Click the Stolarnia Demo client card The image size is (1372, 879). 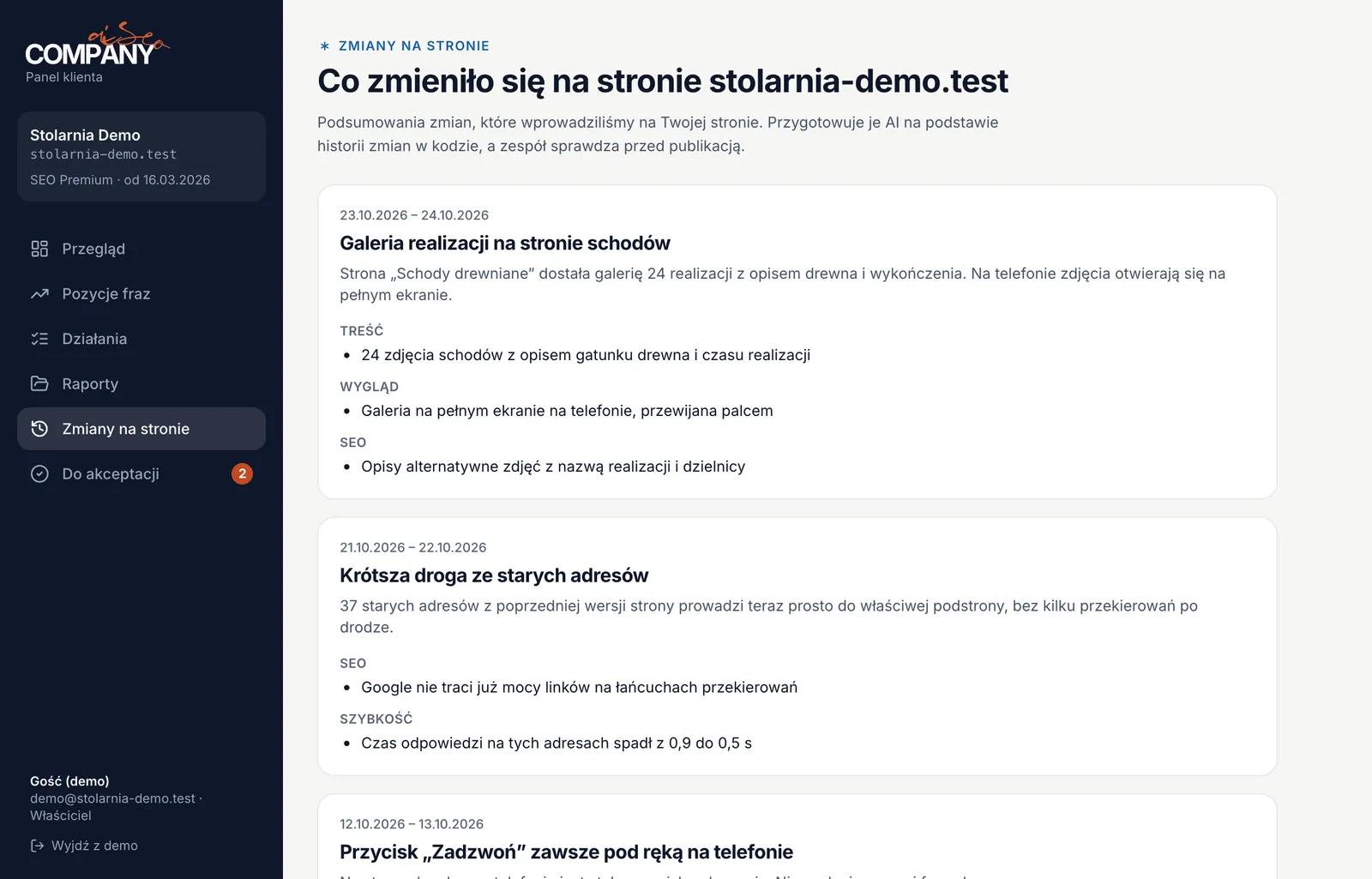[x=141, y=156]
